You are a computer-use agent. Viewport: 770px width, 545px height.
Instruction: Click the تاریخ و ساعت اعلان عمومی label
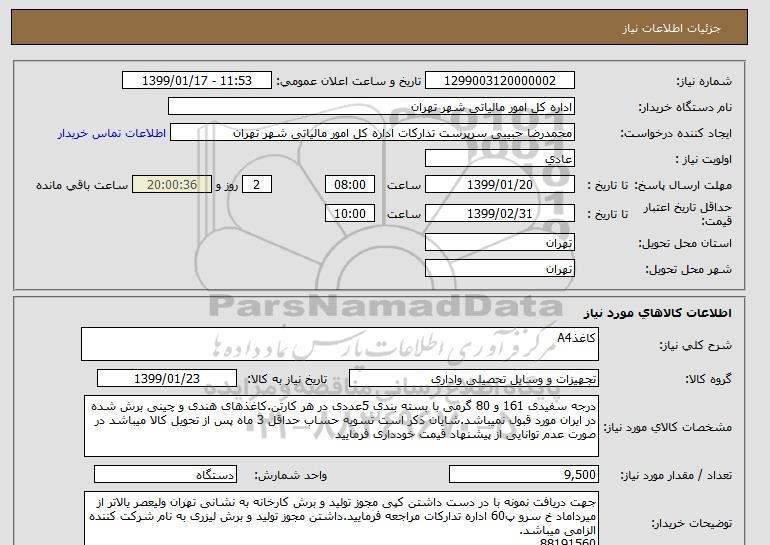click(349, 82)
